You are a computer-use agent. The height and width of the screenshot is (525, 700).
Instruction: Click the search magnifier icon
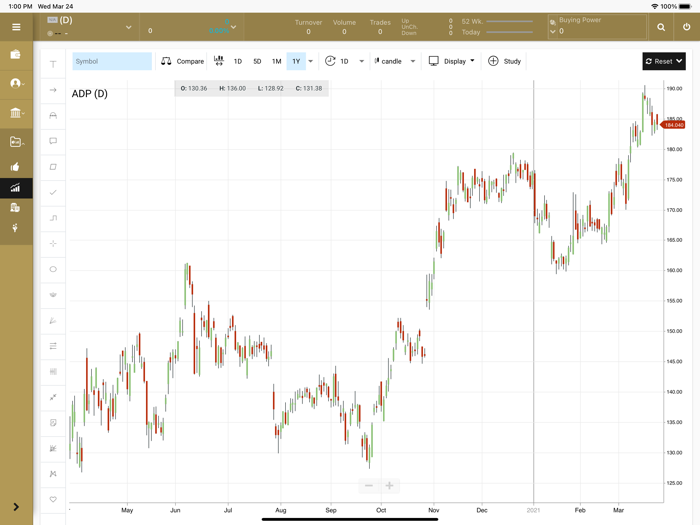(x=661, y=27)
